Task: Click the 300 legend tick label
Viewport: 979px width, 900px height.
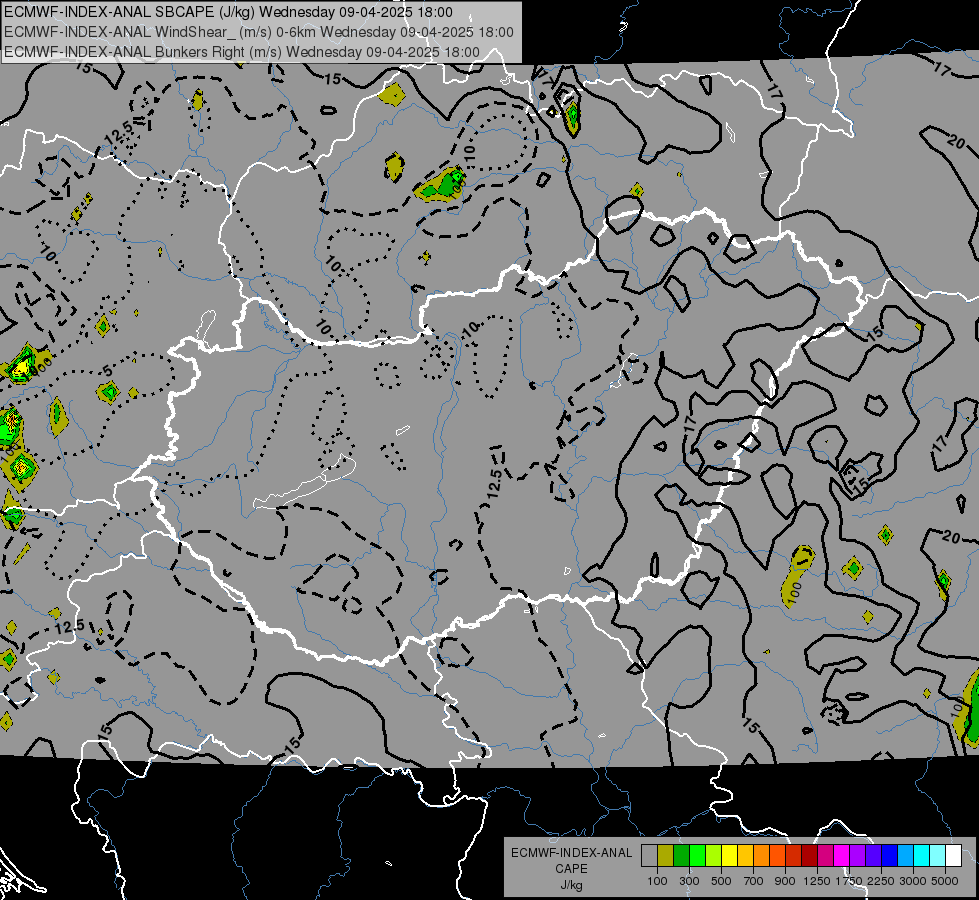Action: [689, 881]
